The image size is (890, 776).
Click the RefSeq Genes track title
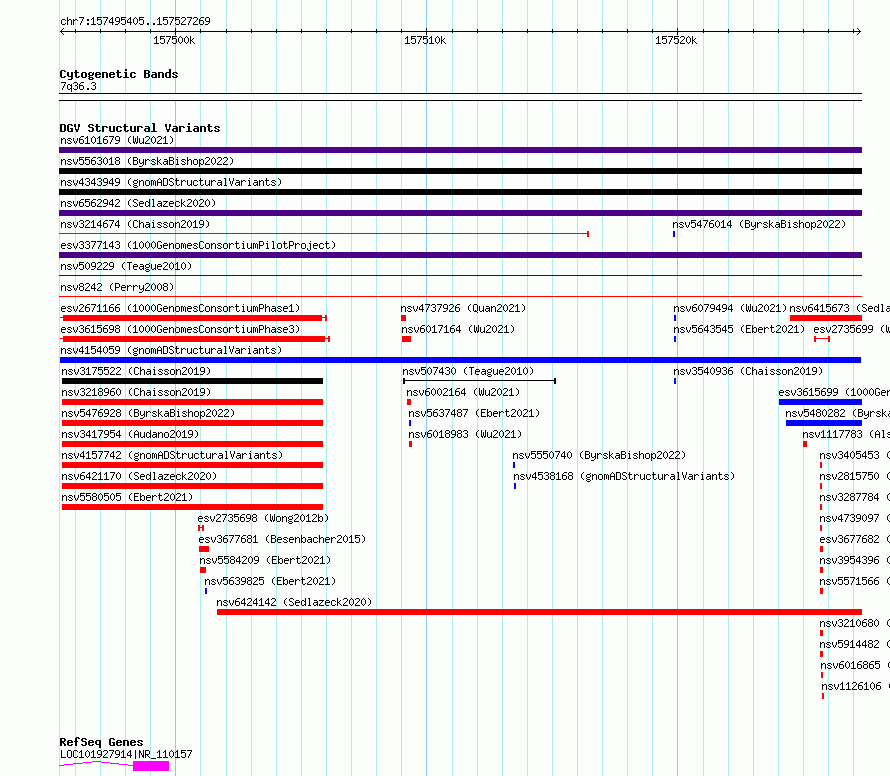pyautogui.click(x=101, y=743)
